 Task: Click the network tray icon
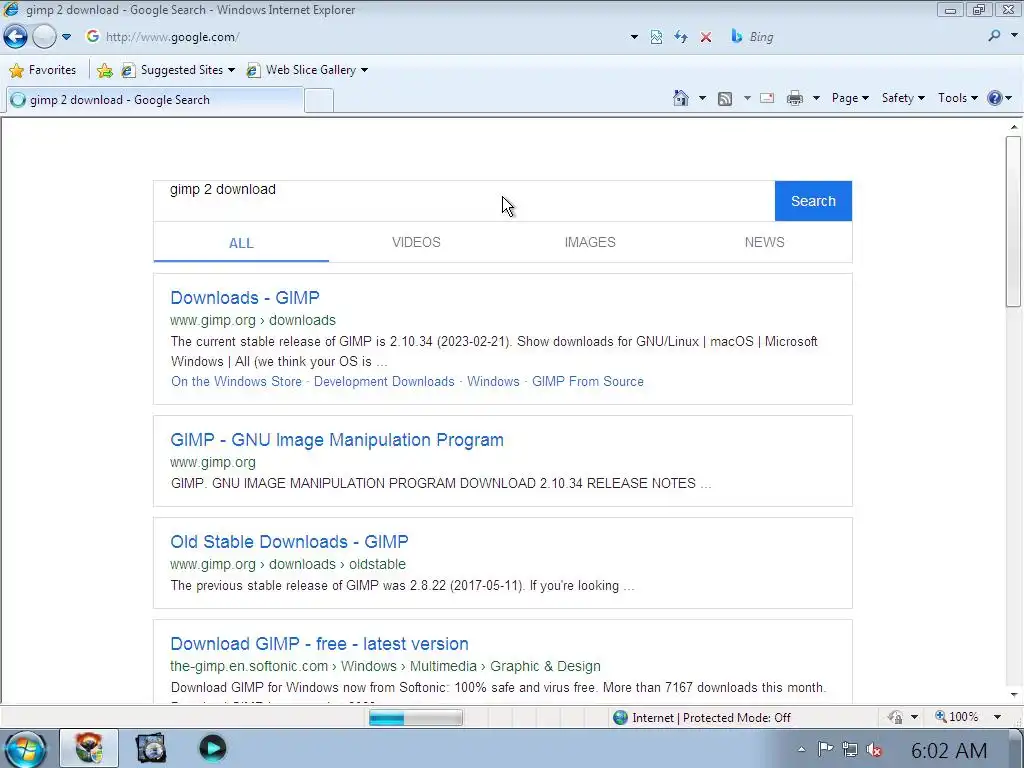850,750
